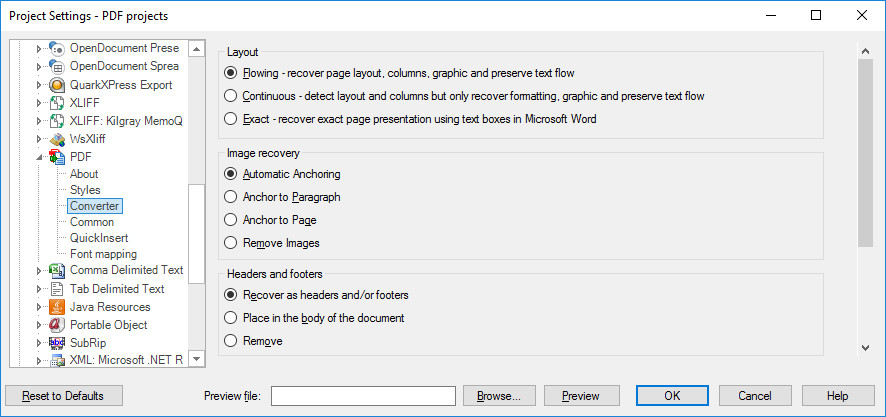Open the QuickInsert settings under PDF
The image size is (886, 417).
[97, 238]
